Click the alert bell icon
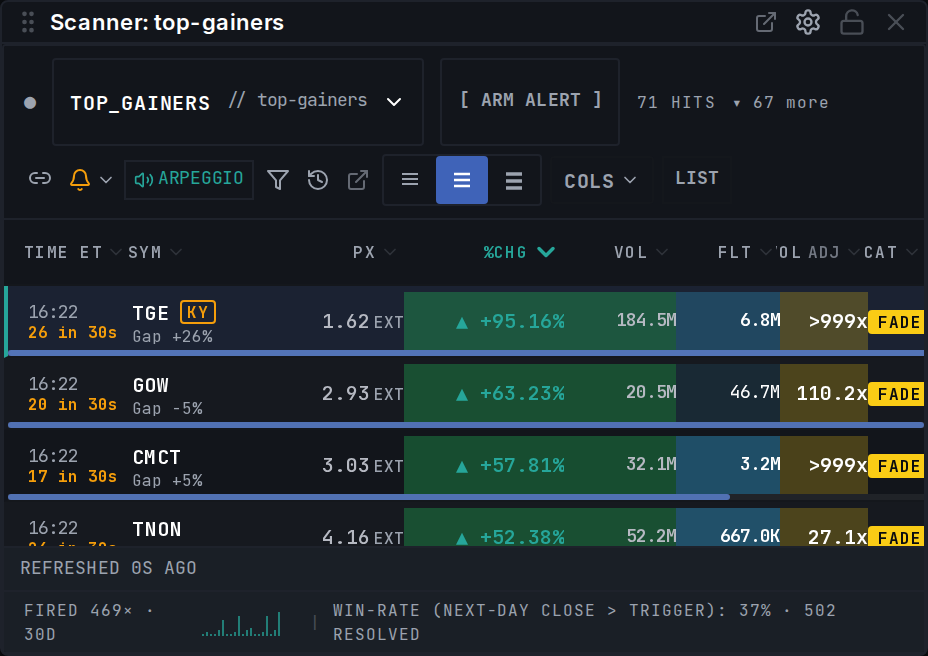 [x=80, y=179]
